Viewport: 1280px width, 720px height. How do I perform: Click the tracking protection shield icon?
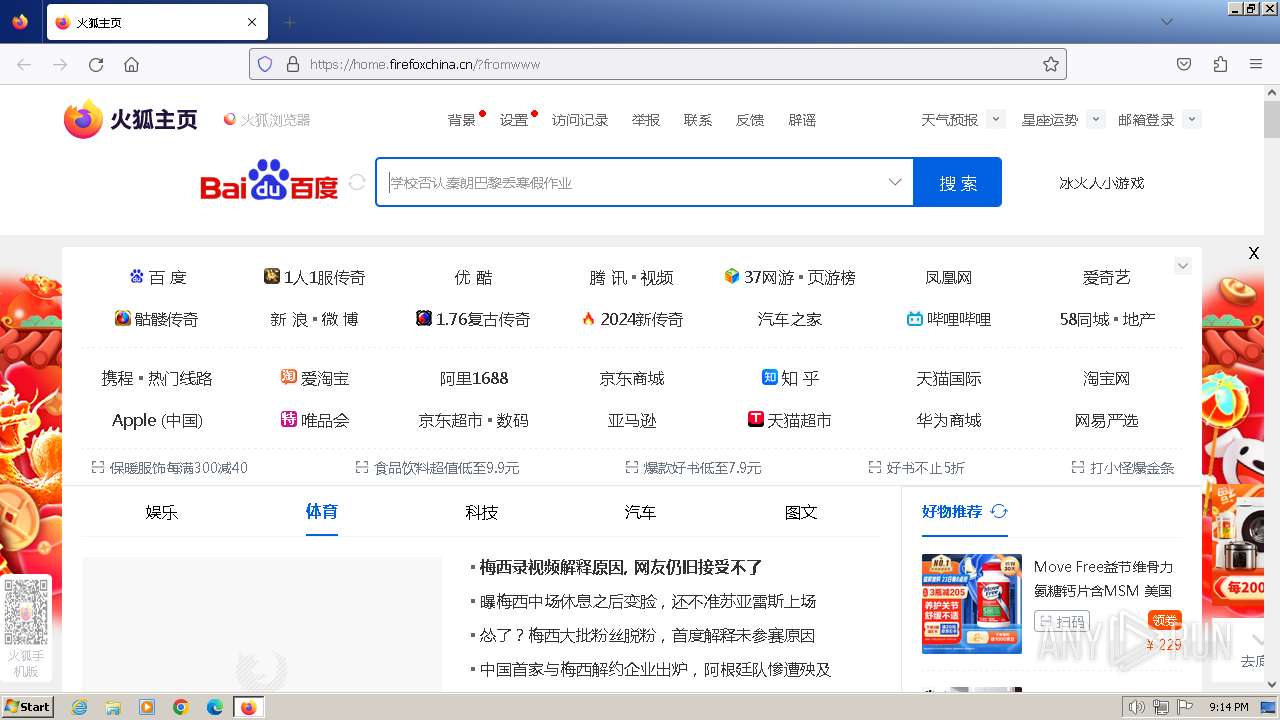265,64
